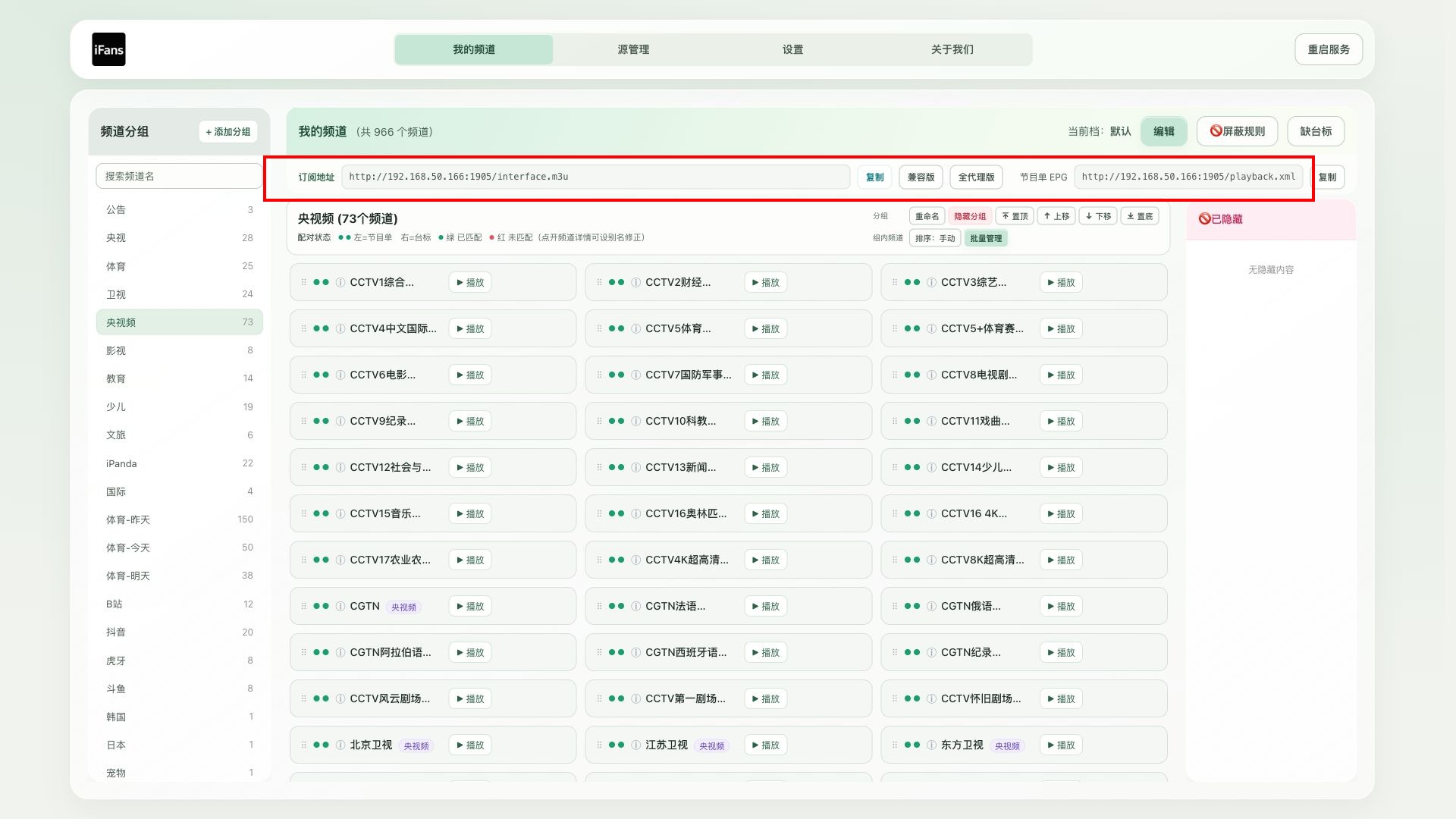
Task: Play the CCTV2财经 channel
Action: 765,282
